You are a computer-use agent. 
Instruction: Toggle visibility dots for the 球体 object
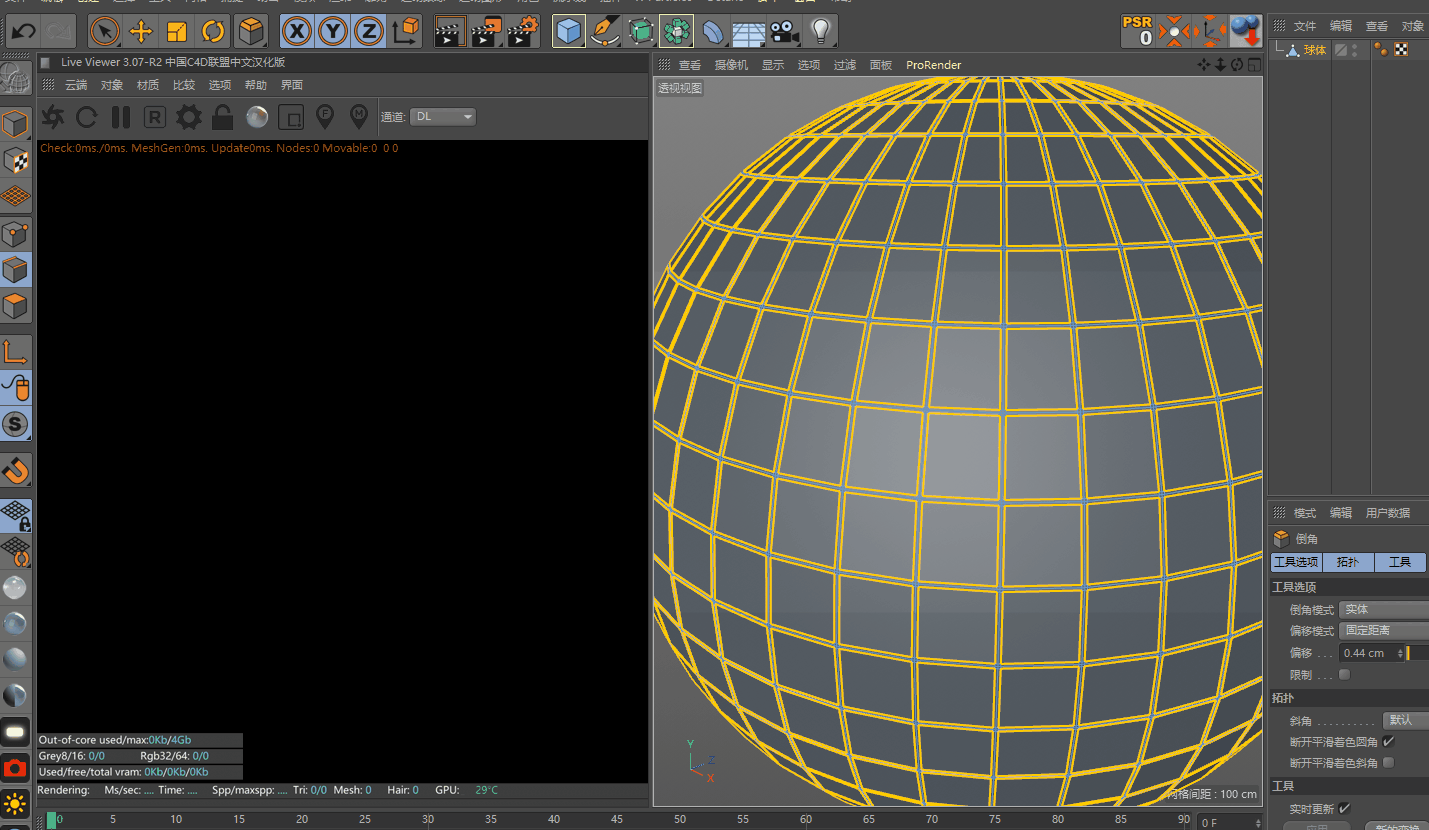1355,50
